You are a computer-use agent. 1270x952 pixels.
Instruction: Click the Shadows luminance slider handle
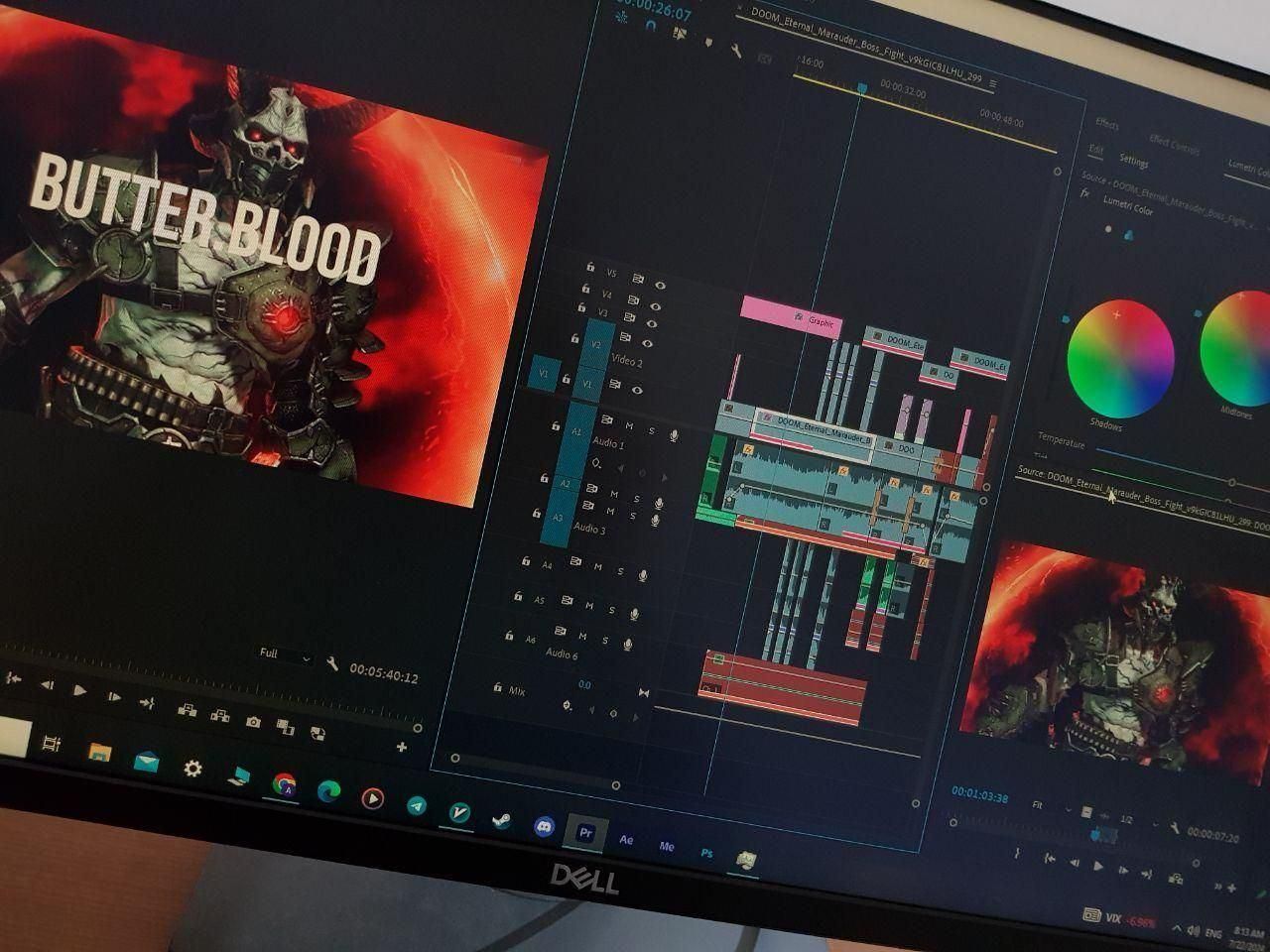(x=1067, y=319)
